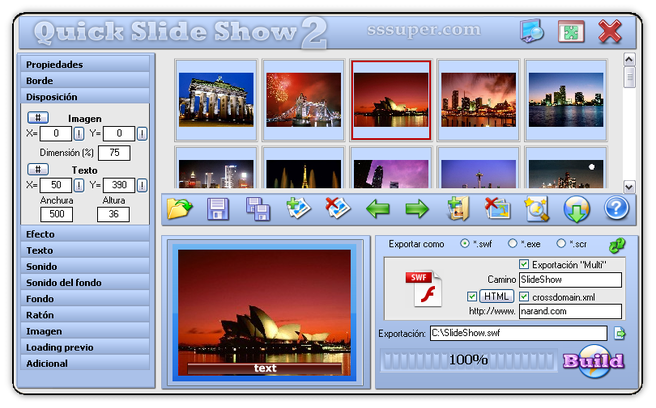
Task: Open the Loading previo section
Action: 85,347
